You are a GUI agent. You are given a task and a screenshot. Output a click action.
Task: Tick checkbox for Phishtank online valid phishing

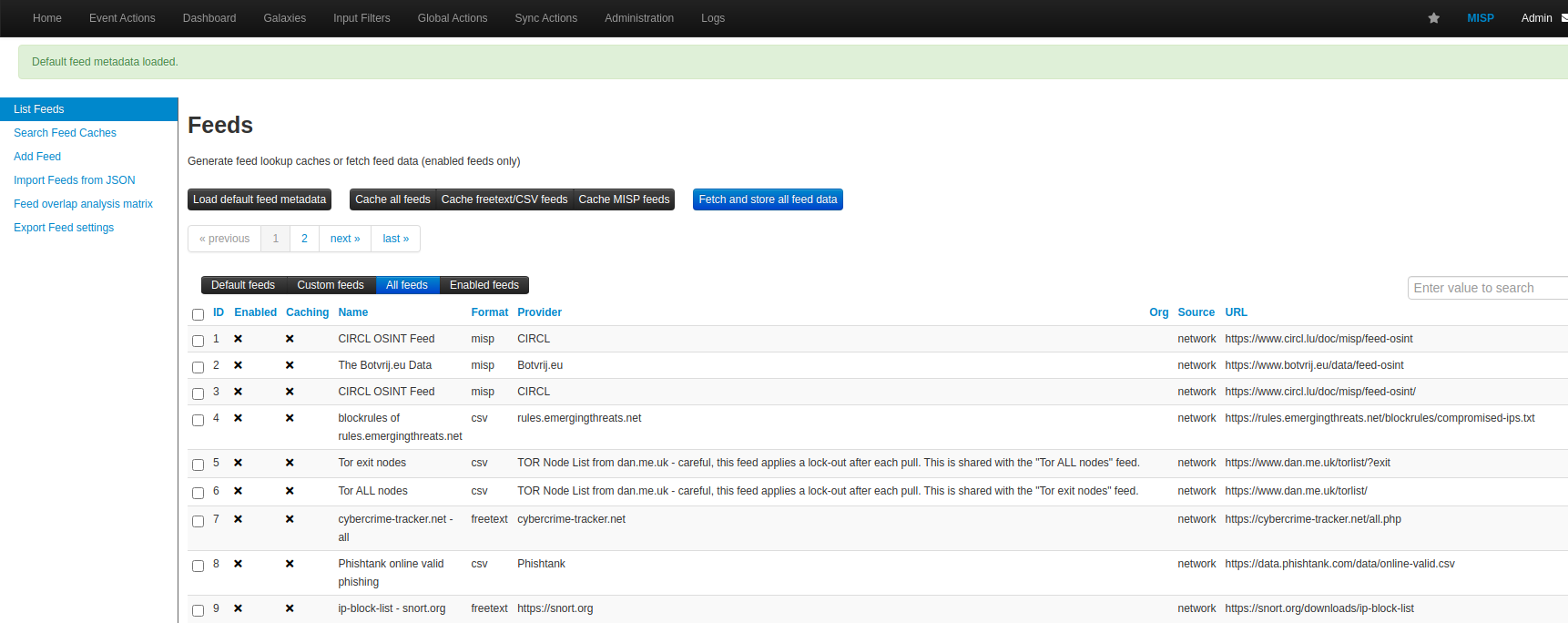click(x=198, y=566)
